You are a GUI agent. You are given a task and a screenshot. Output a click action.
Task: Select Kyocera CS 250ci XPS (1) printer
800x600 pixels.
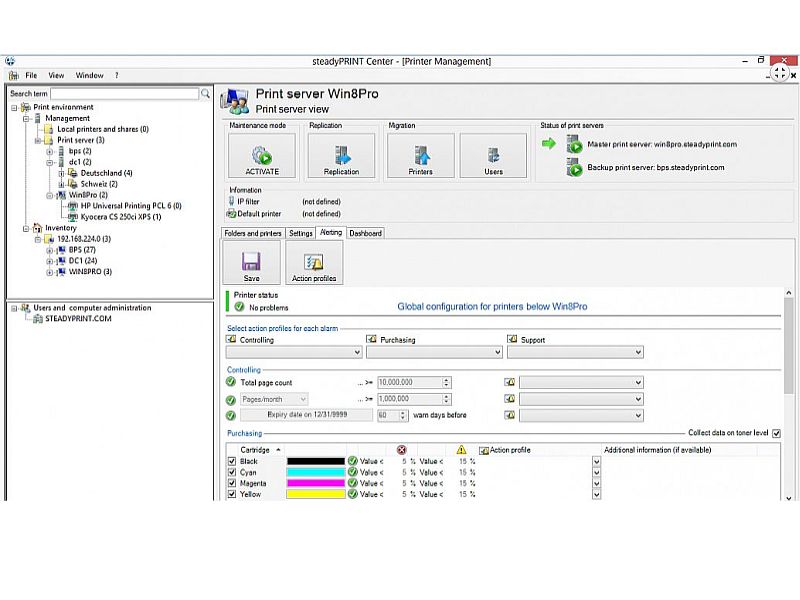(x=120, y=217)
